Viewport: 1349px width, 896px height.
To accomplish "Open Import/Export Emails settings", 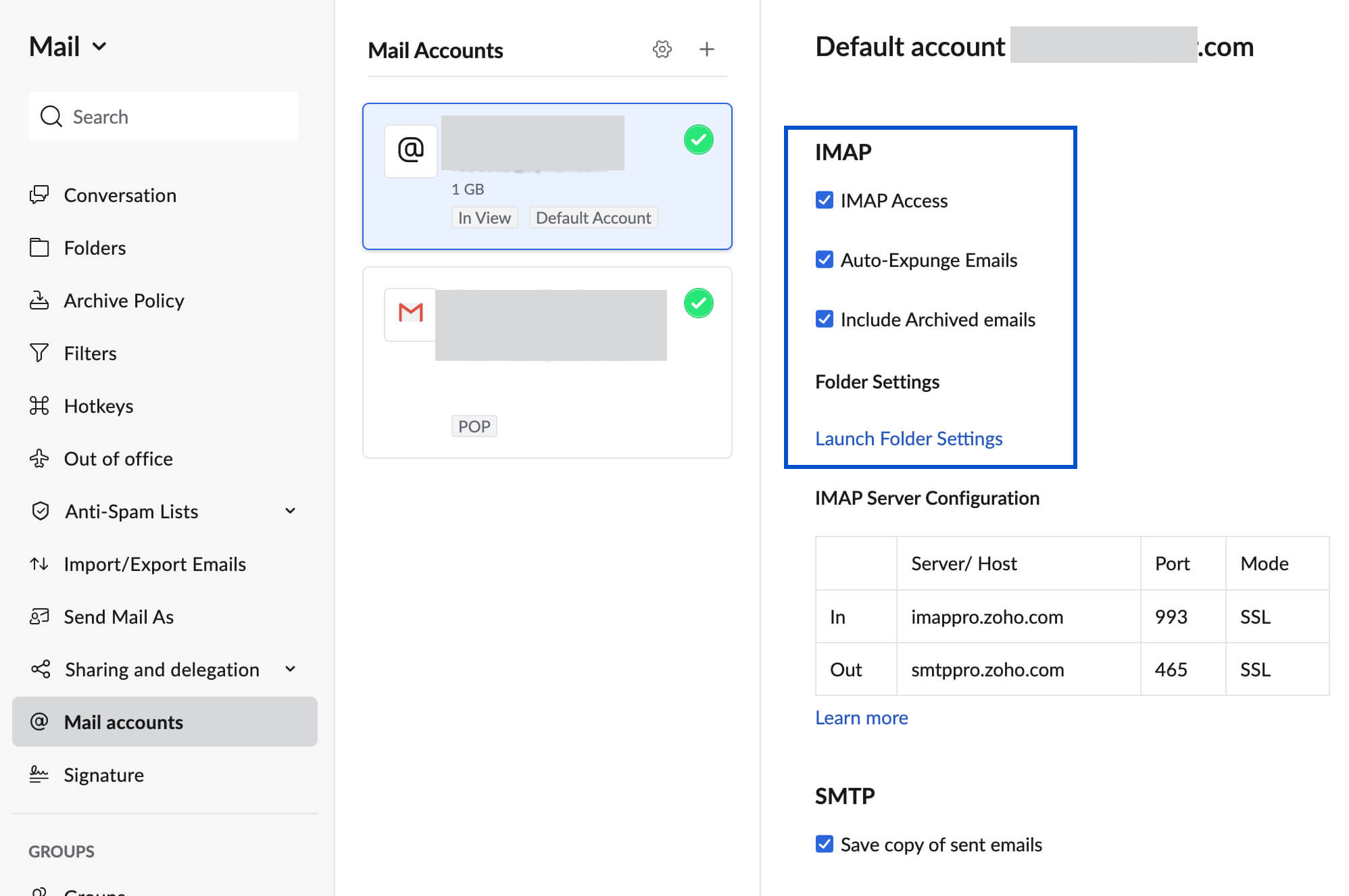I will [39, 564].
